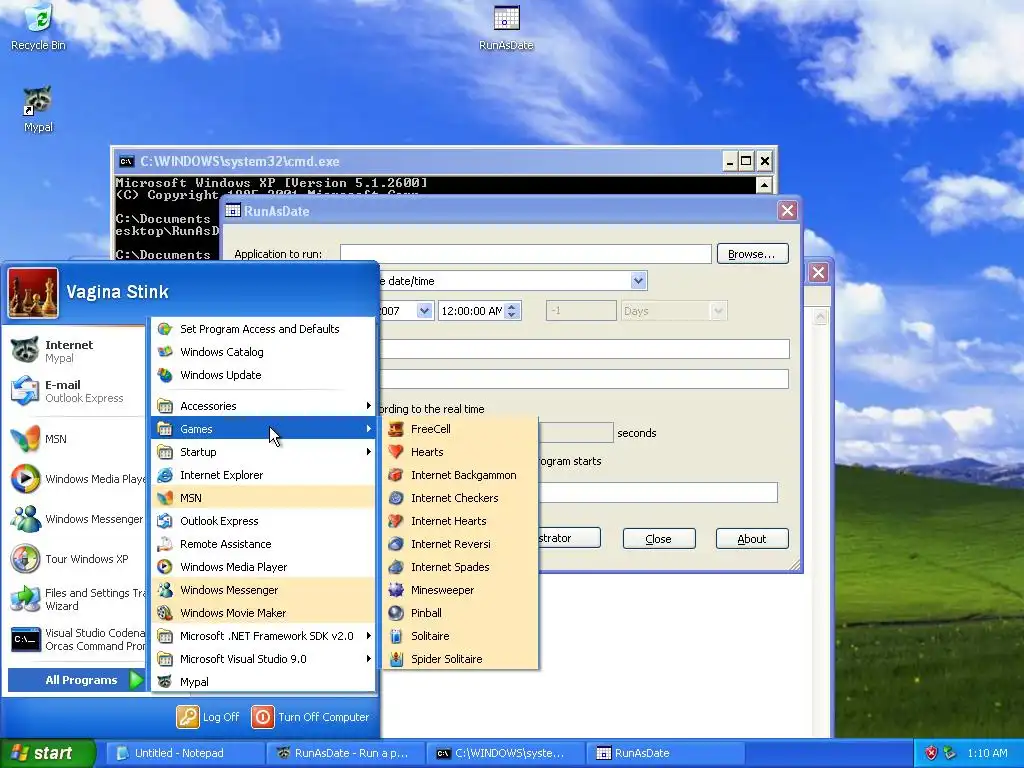Click Browse button in RunAsDate
This screenshot has height=768, width=1024.
(x=752, y=253)
